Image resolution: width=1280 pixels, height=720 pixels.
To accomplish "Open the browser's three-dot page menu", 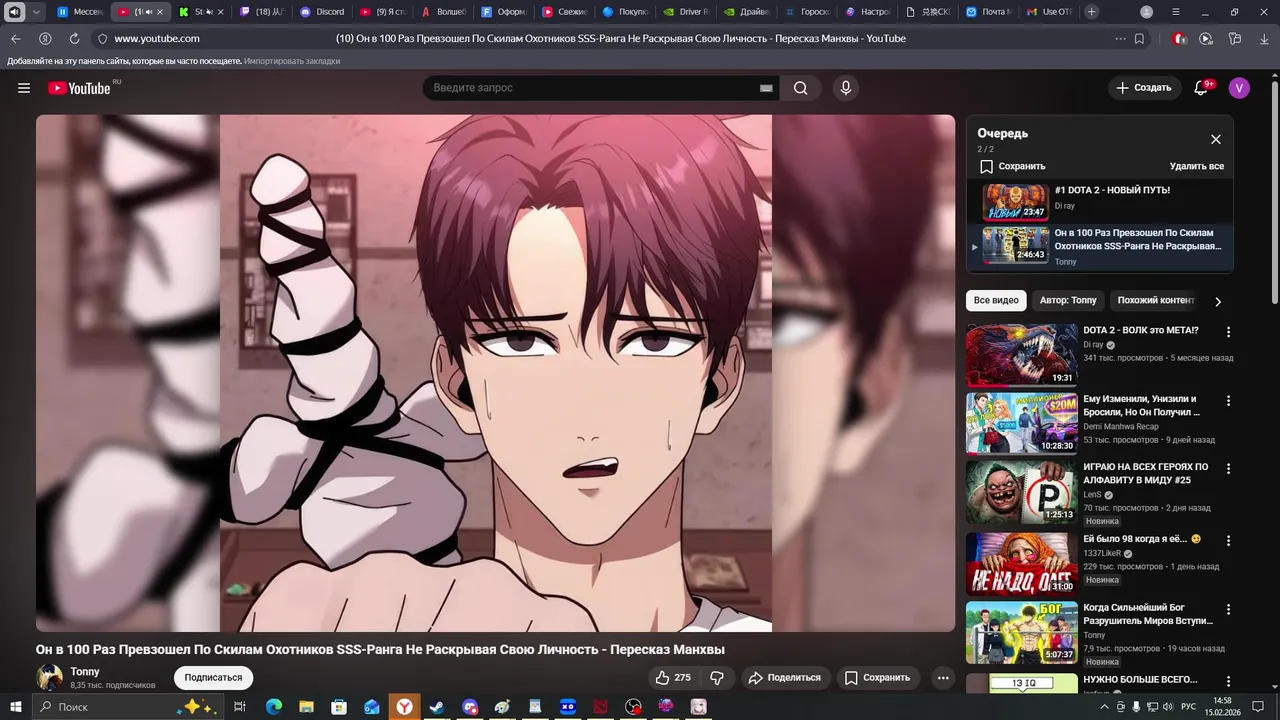I will (1120, 38).
